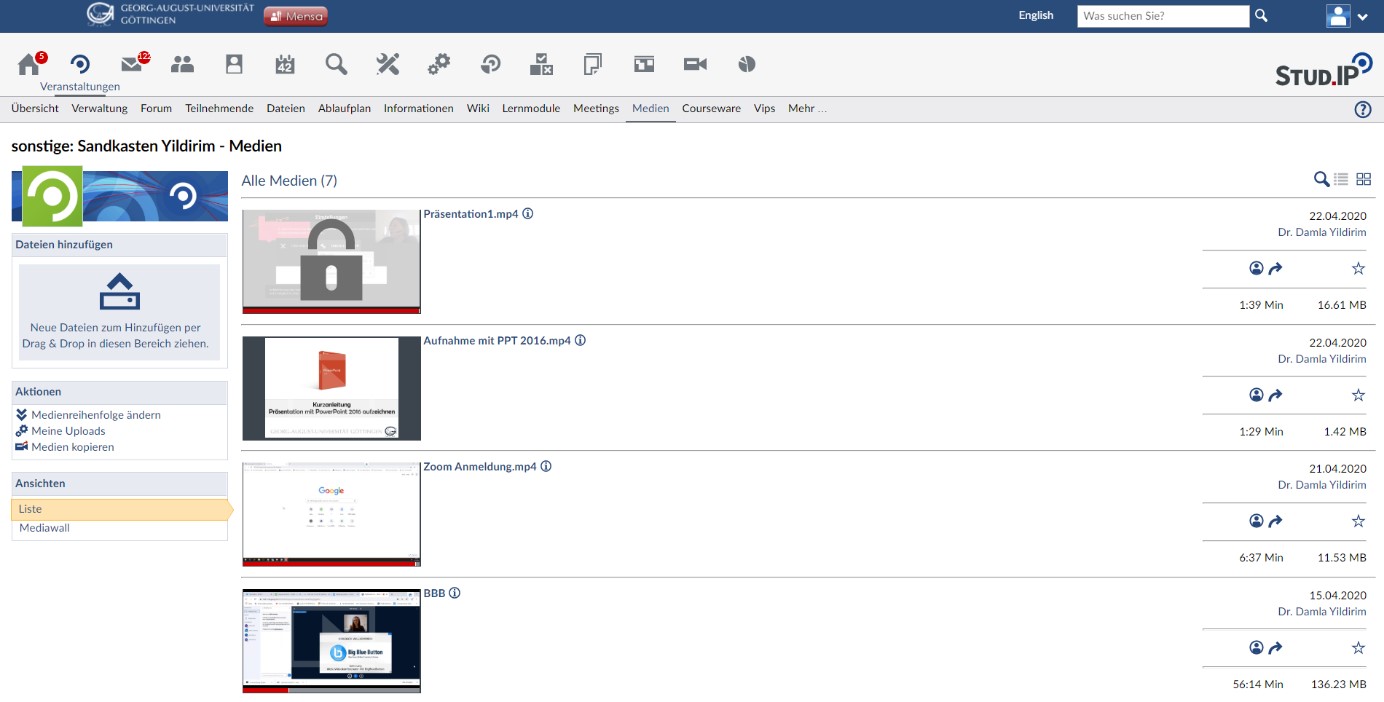Screen dimensions: 1384x702
Task: Select Mediawall view in Ansichten
Action: pos(44,528)
